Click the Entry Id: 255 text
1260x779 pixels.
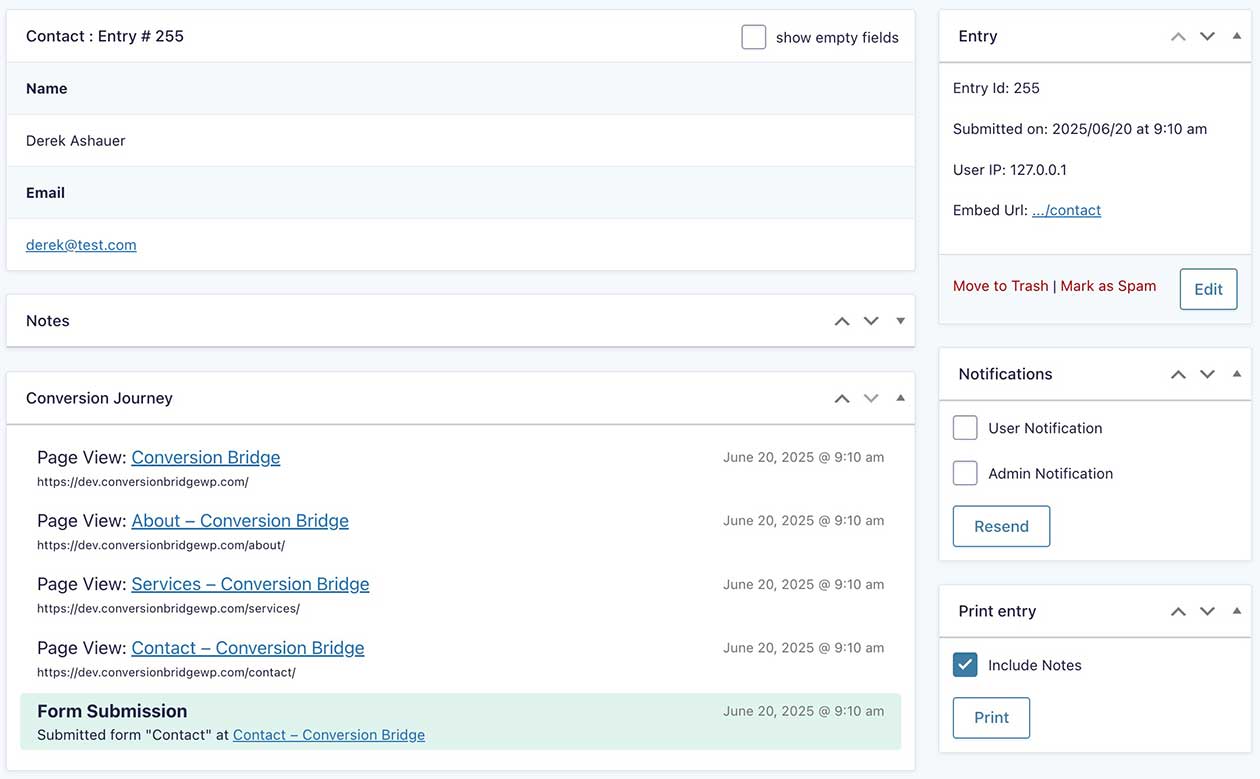tap(996, 88)
